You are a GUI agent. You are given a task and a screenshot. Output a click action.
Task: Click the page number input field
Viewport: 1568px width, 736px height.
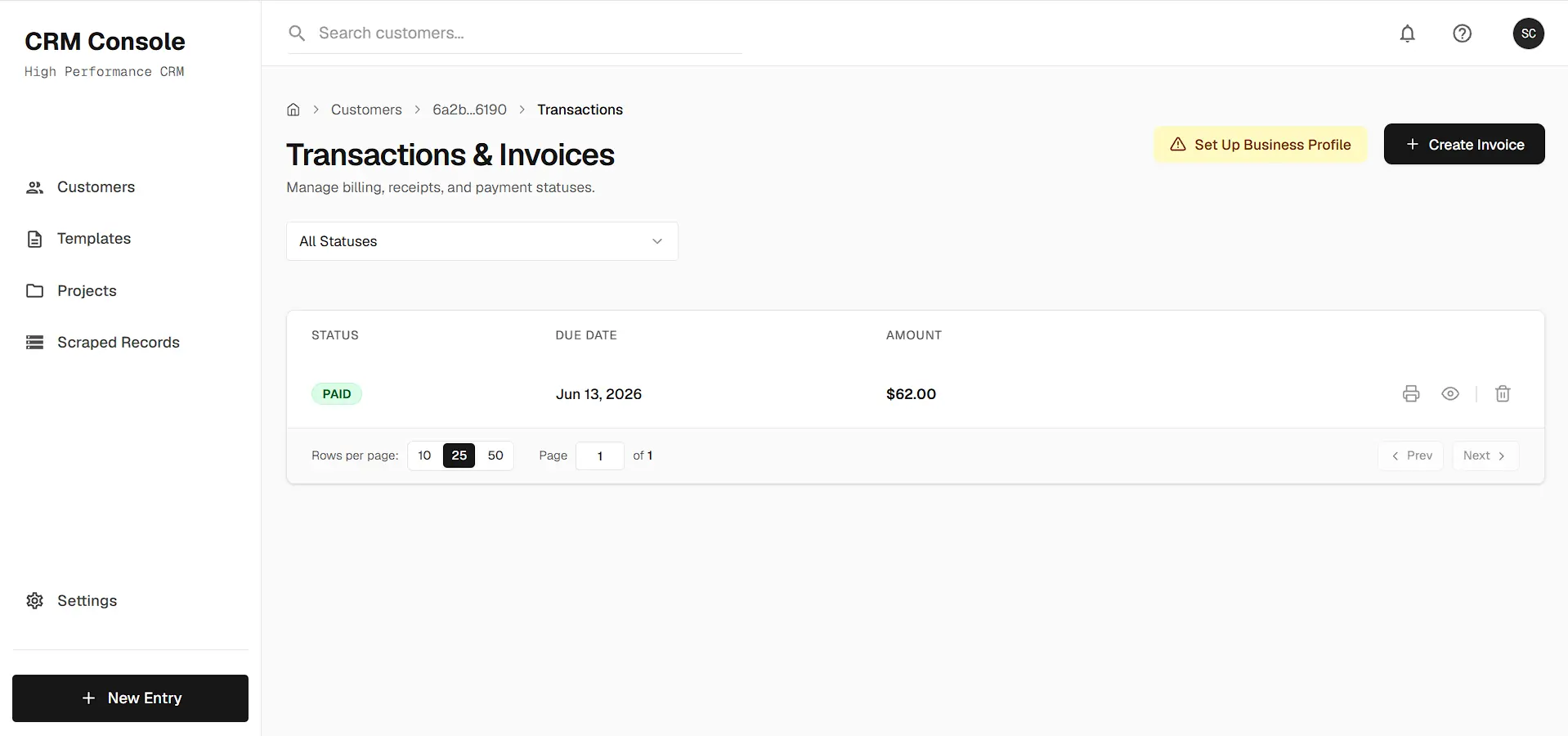click(x=600, y=456)
